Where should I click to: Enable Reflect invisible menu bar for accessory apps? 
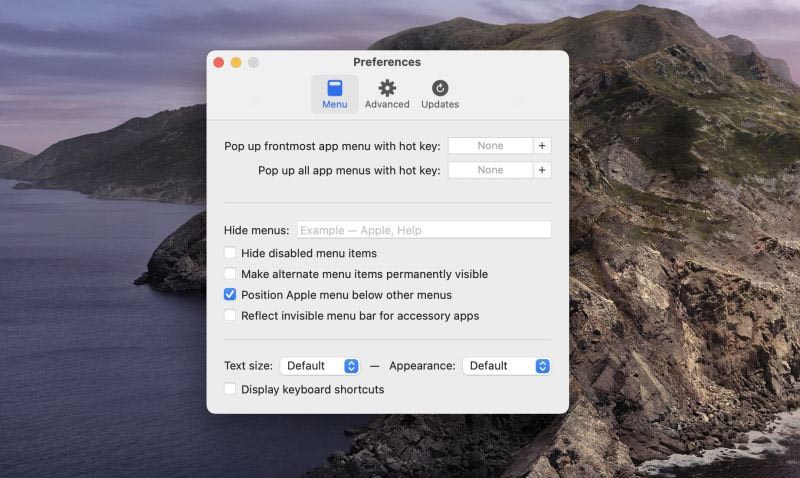(230, 316)
